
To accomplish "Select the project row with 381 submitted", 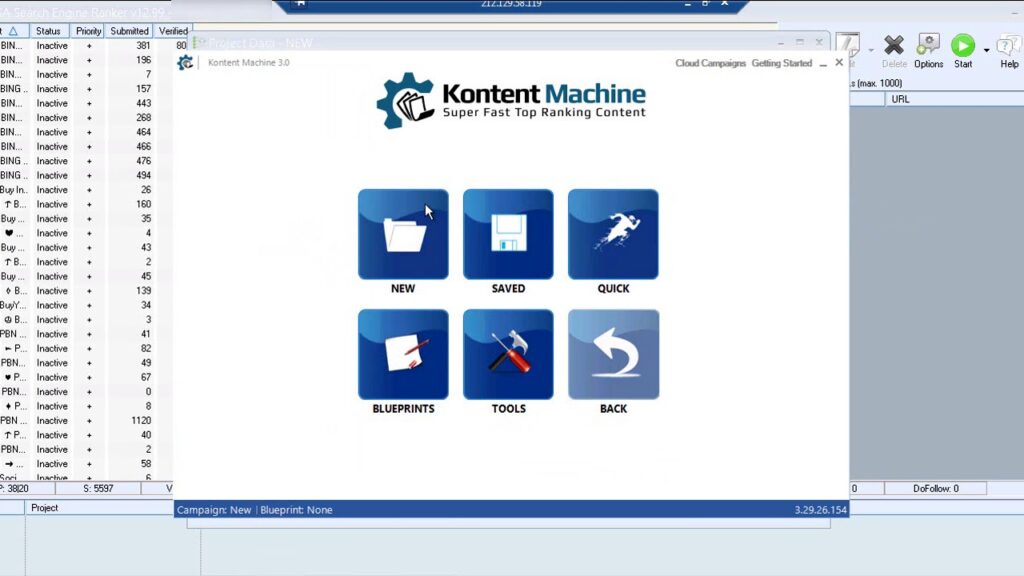I will (x=86, y=46).
